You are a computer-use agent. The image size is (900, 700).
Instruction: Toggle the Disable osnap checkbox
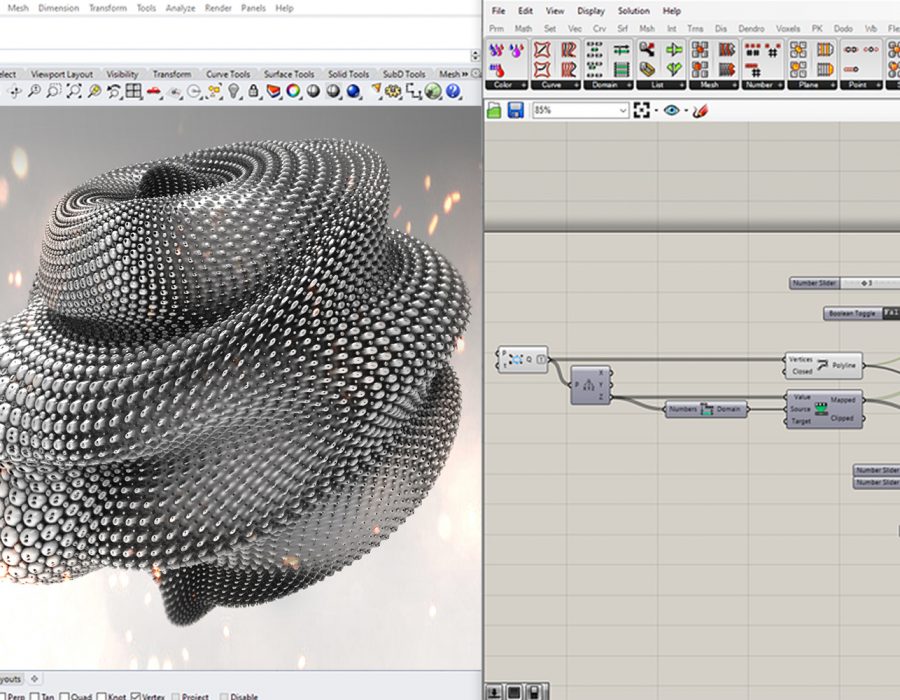224,696
